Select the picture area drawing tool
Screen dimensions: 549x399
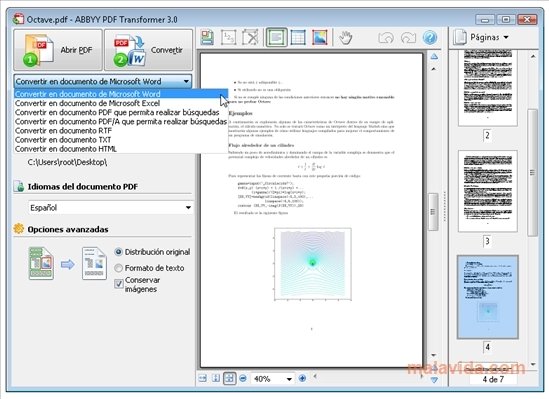coord(319,37)
